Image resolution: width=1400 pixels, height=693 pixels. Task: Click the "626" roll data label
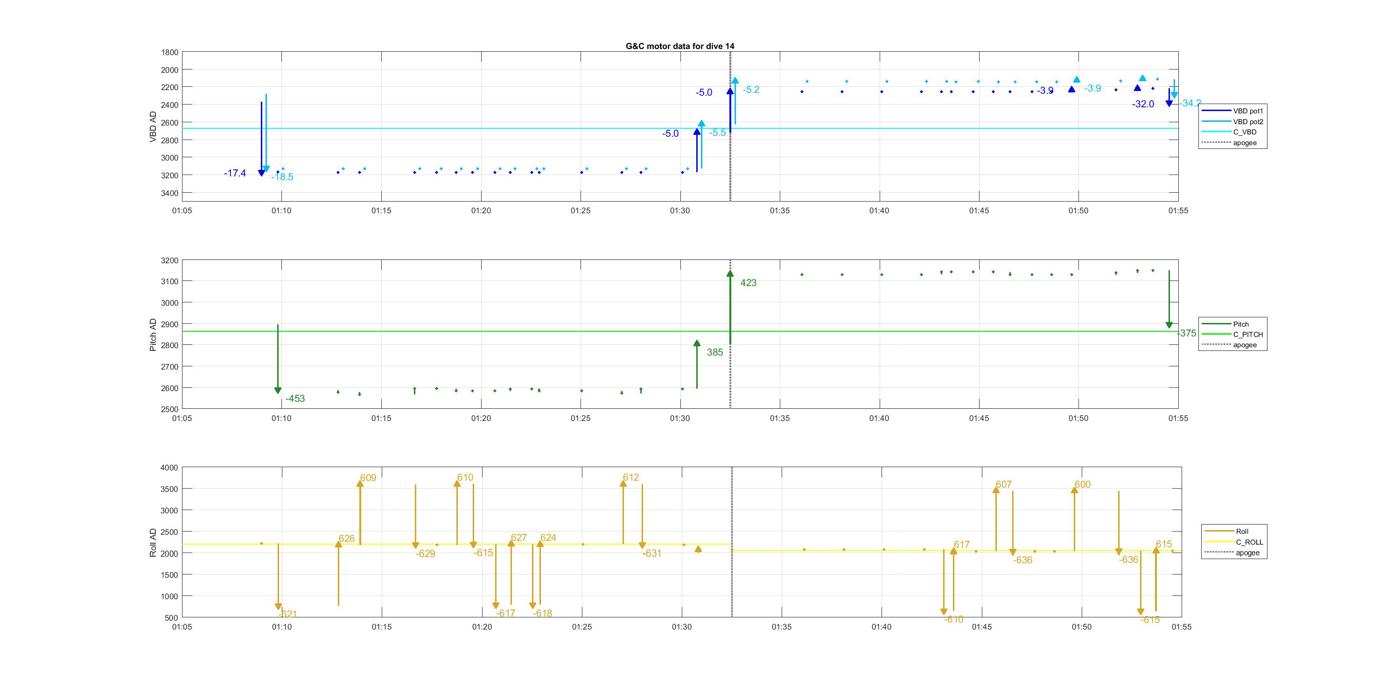347,539
